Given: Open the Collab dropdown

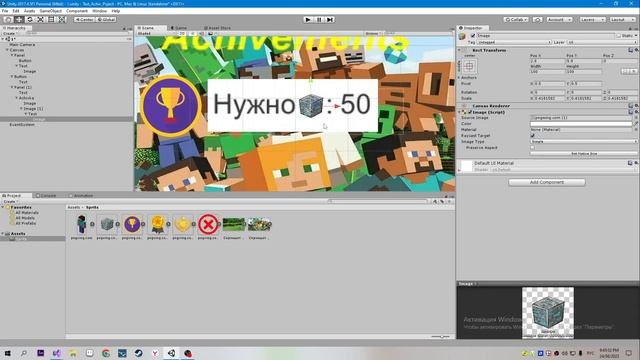Looking at the screenshot, I should [x=516, y=19].
